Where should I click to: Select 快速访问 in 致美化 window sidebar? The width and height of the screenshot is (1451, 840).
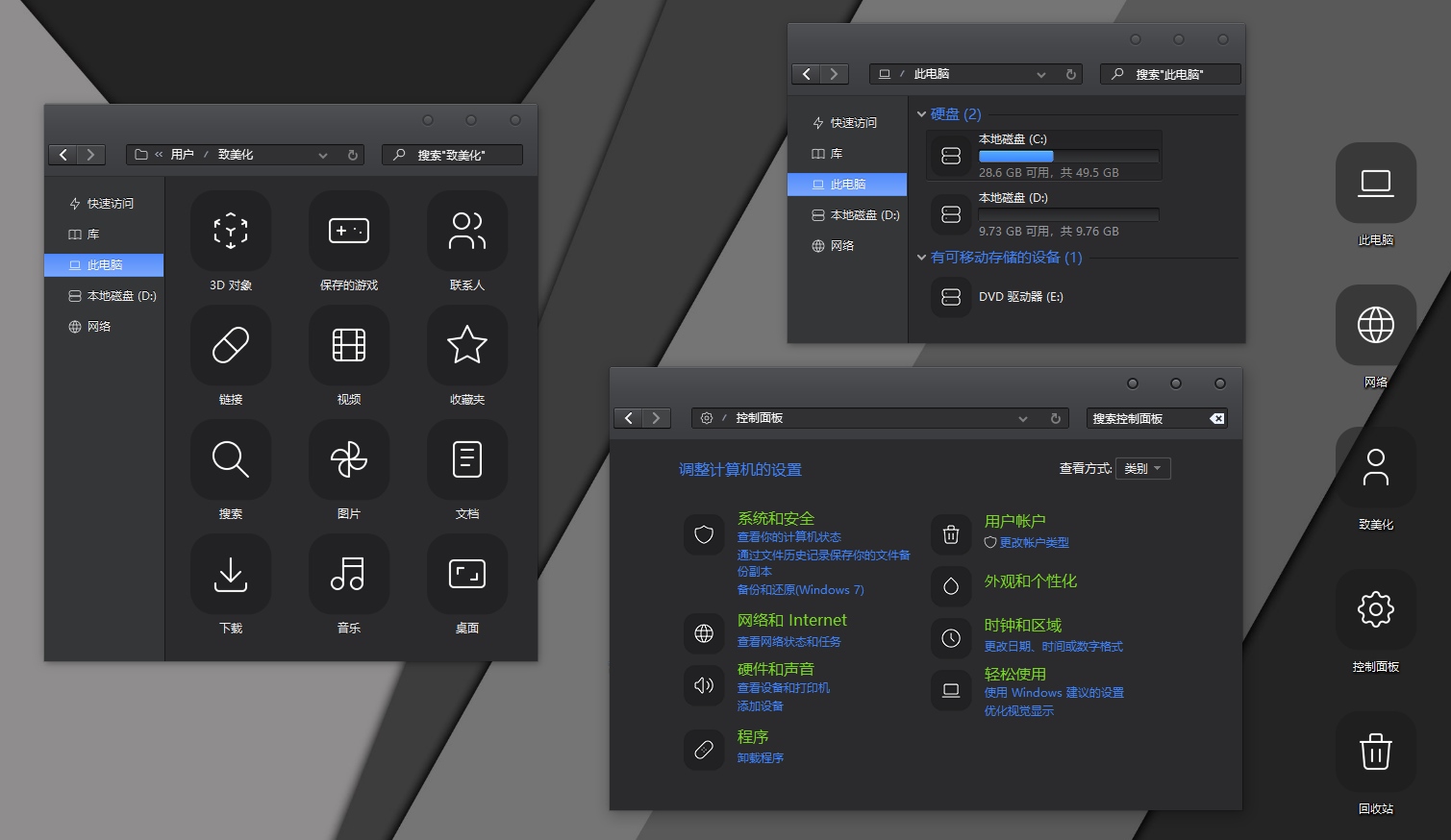[x=110, y=204]
